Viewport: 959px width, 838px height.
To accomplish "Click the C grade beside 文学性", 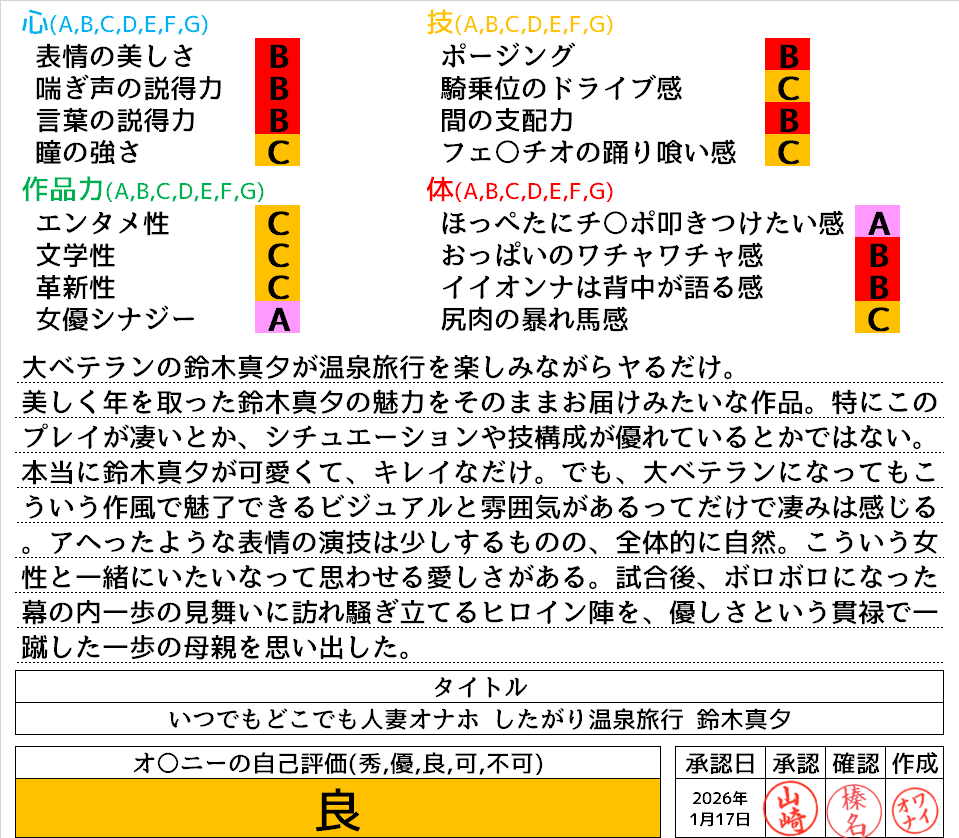I will [x=278, y=255].
